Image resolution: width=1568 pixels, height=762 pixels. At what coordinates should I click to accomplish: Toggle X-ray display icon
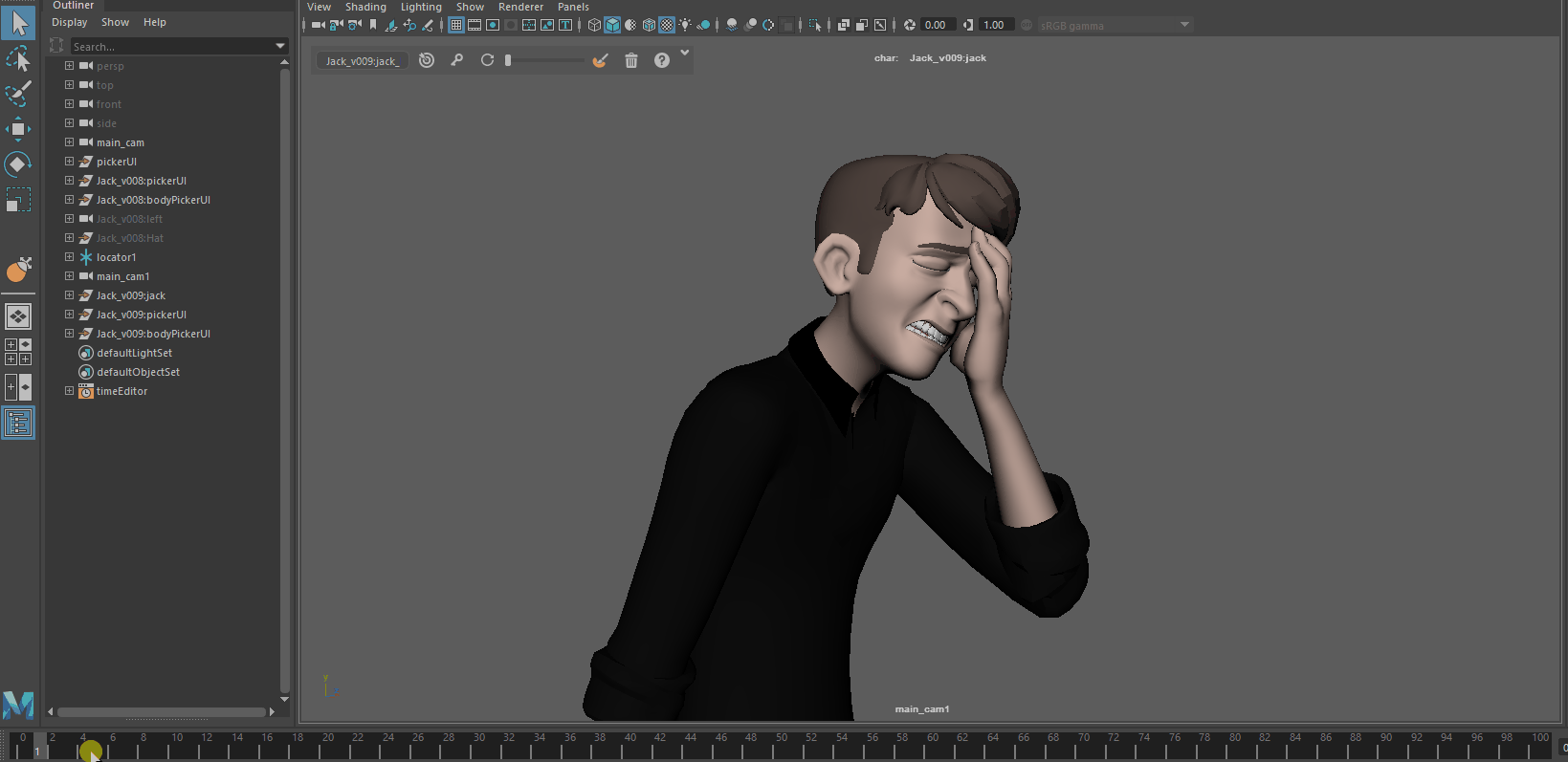coord(843,25)
